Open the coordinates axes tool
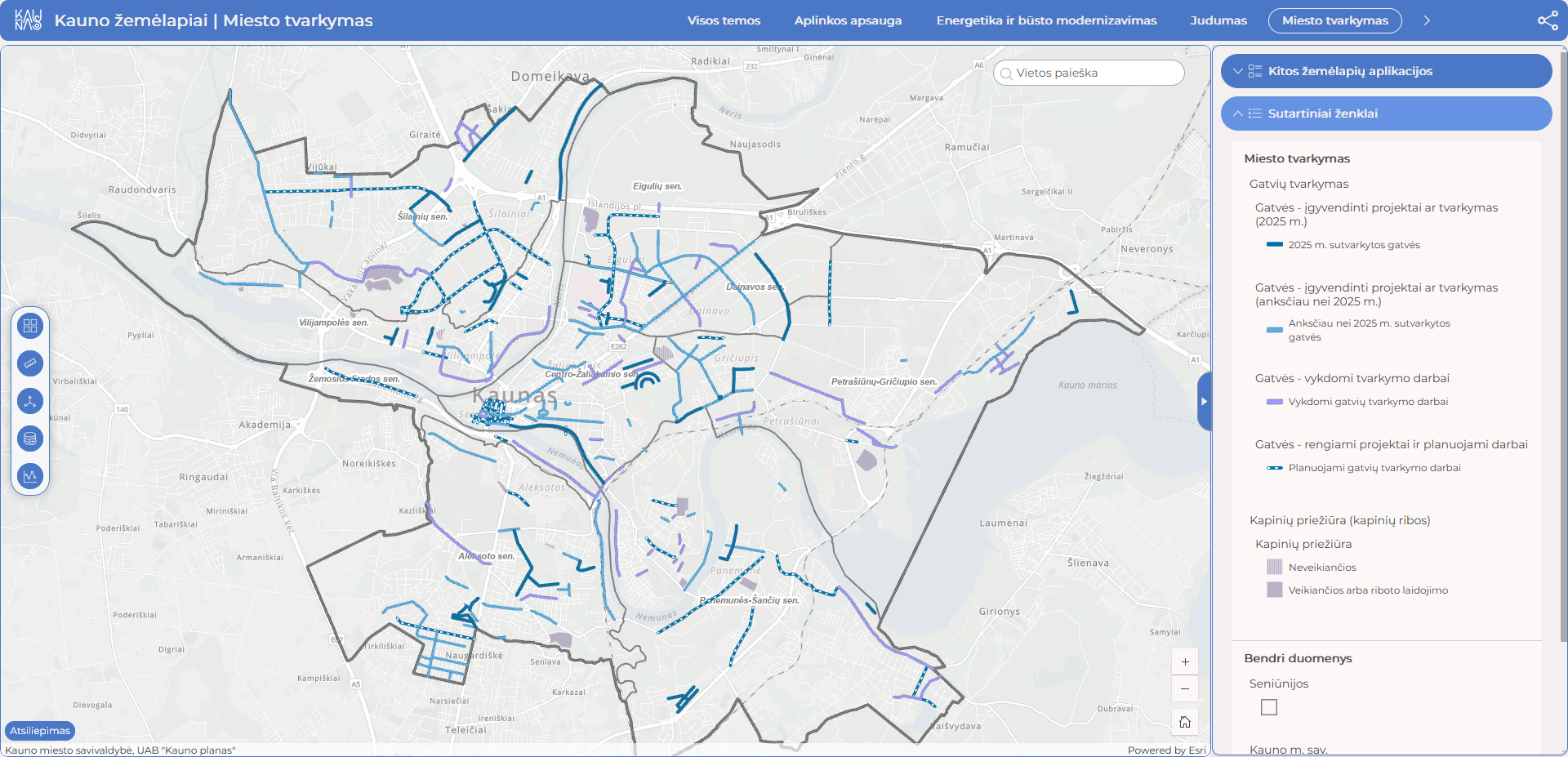This screenshot has height=757, width=1568. pyautogui.click(x=30, y=401)
